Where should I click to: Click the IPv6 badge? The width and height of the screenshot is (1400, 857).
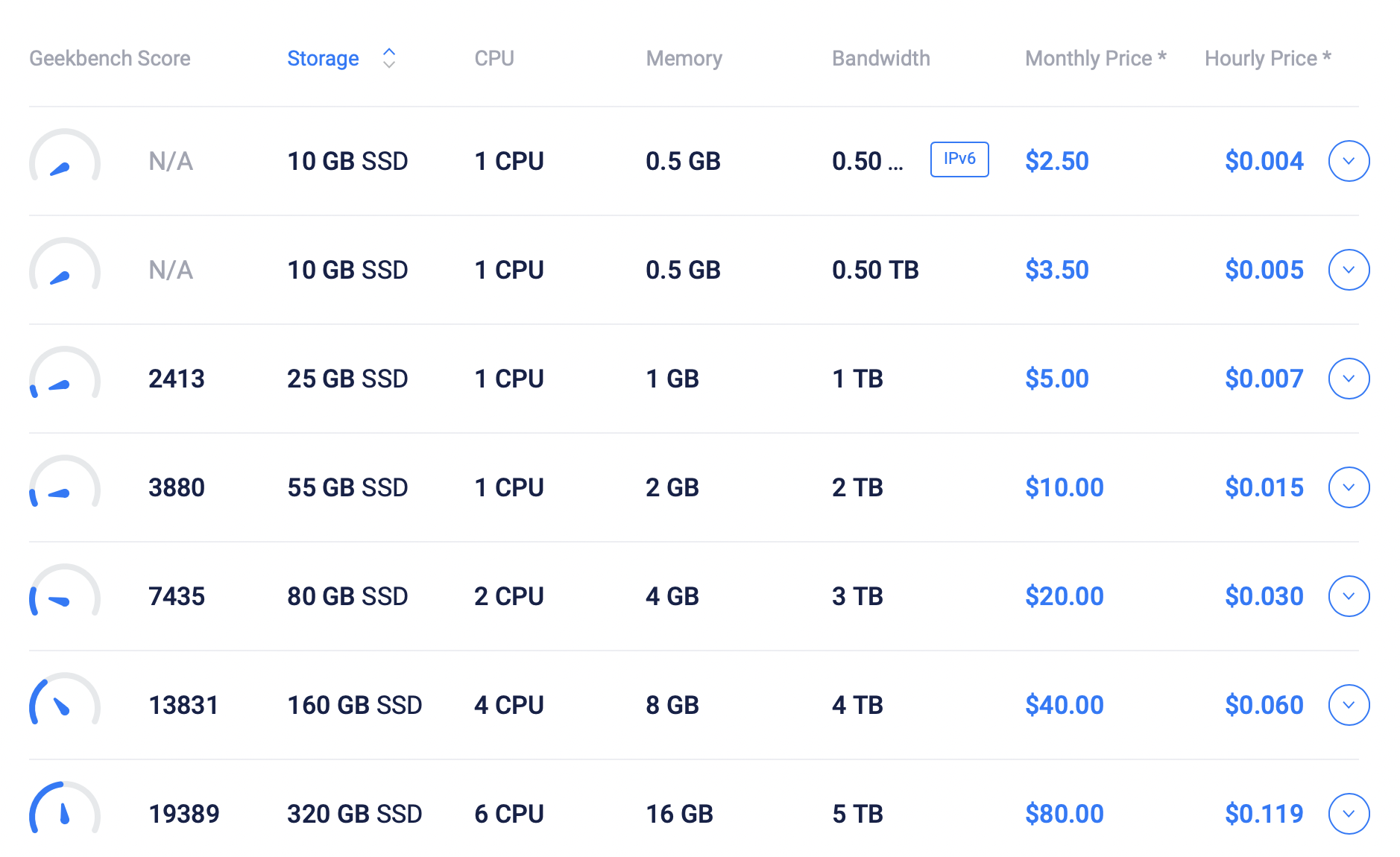(959, 159)
